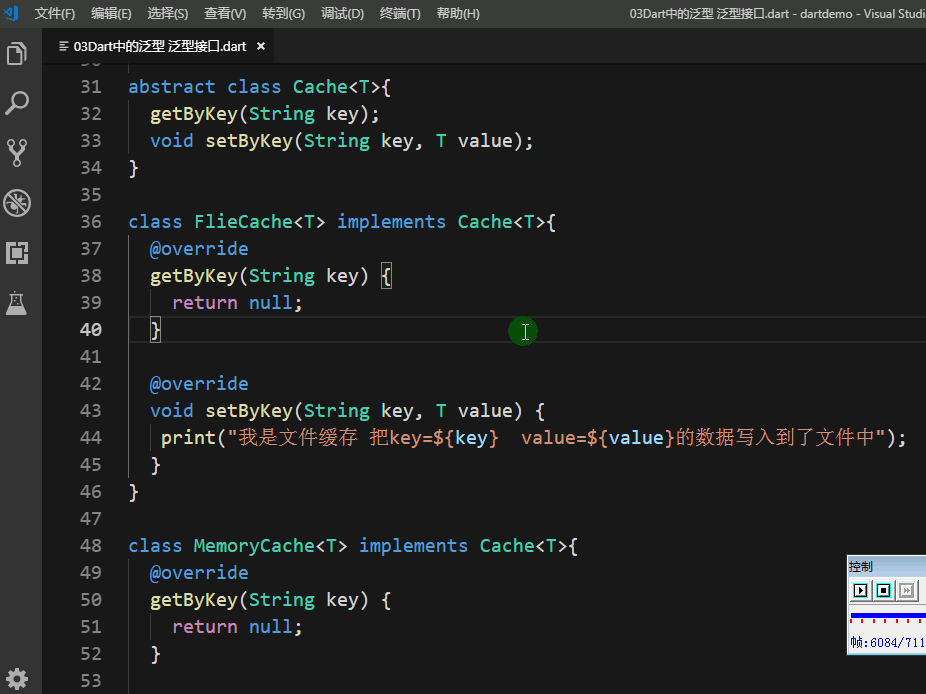Open the Test flask view

click(x=17, y=303)
